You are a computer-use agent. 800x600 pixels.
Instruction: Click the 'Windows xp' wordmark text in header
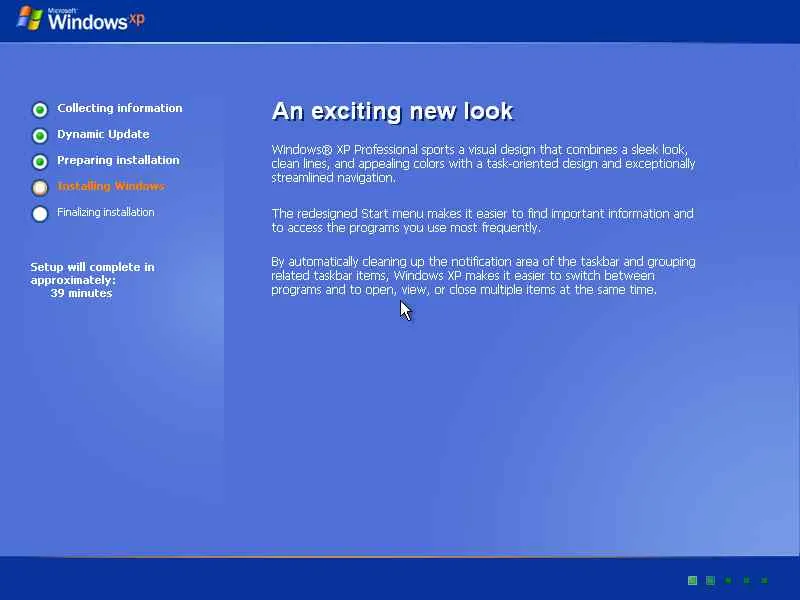tap(96, 20)
